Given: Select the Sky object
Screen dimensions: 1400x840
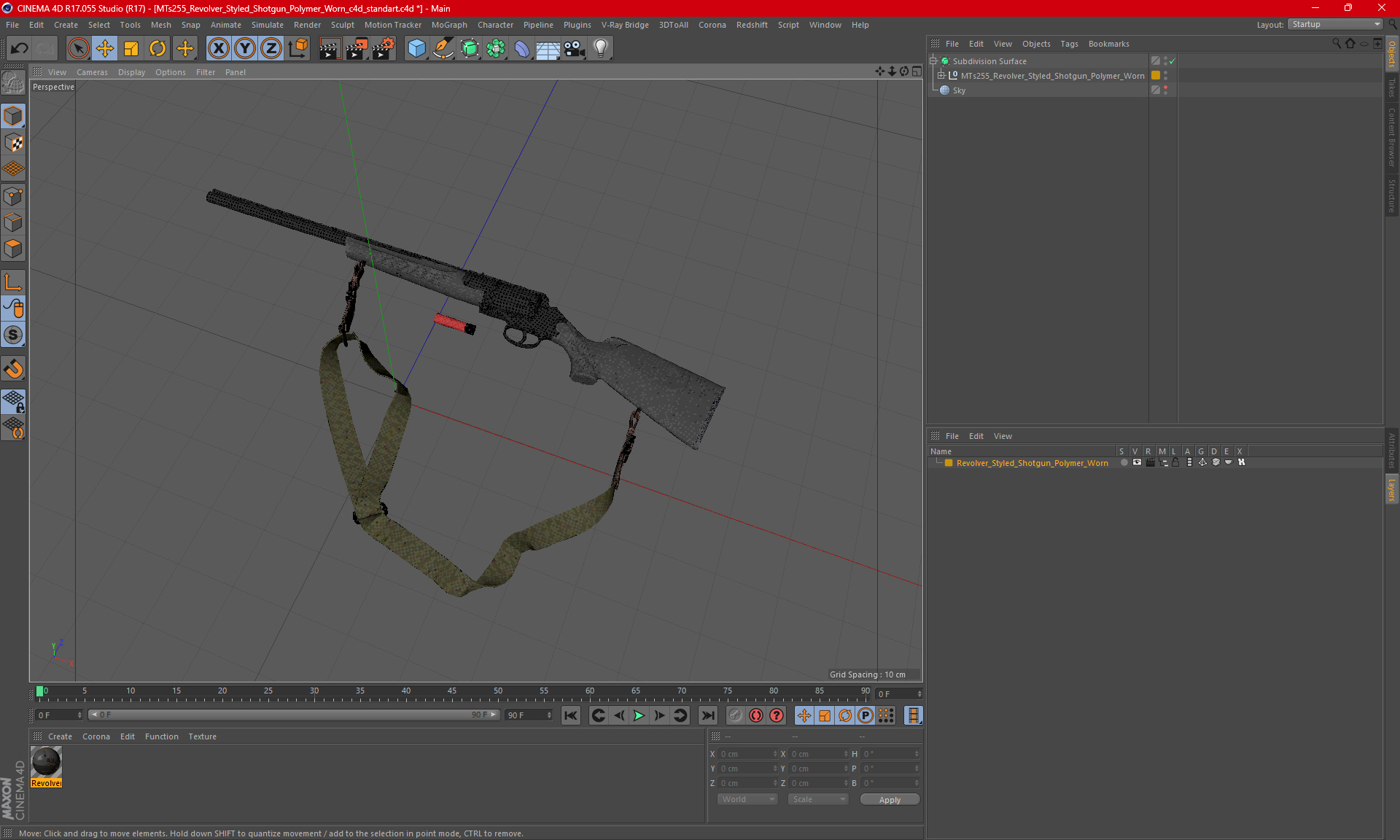Looking at the screenshot, I should [x=959, y=90].
